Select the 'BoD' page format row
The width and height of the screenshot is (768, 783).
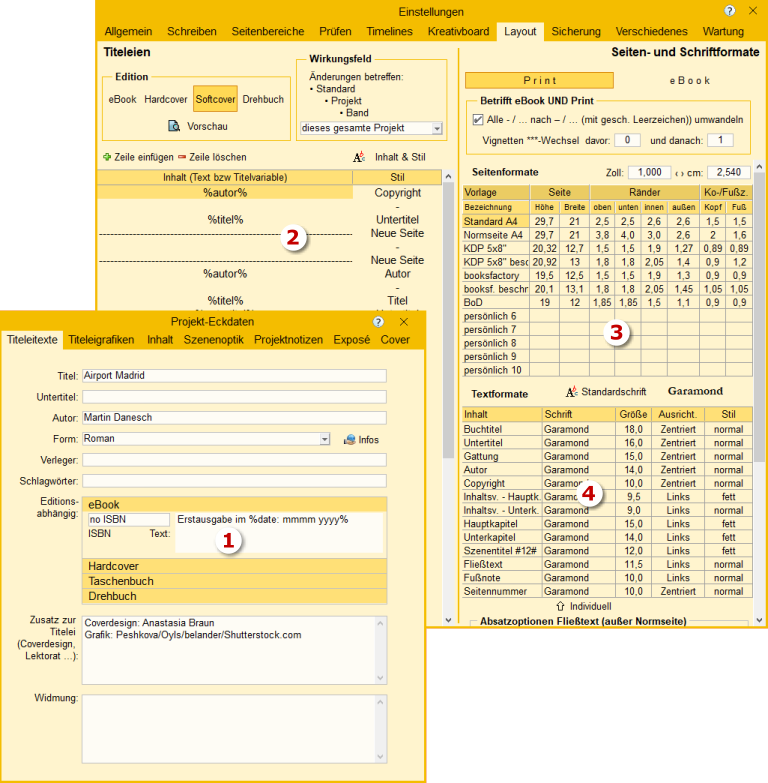pyautogui.click(x=607, y=302)
